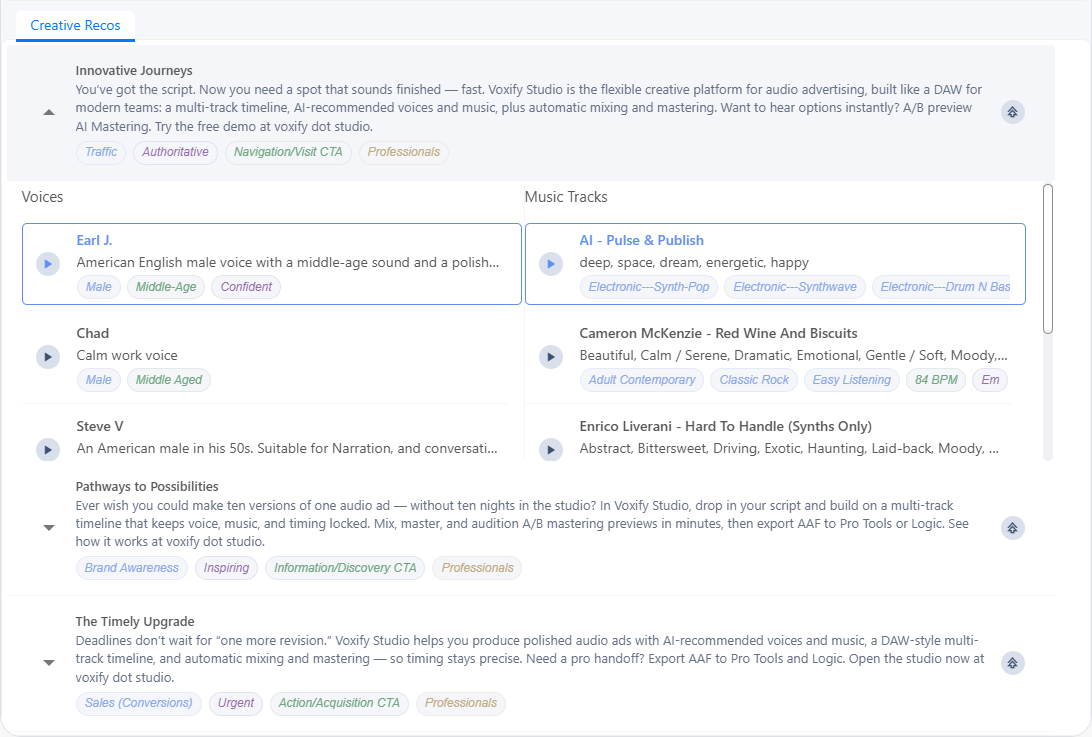Click the Calm work voice description
The height and width of the screenshot is (737, 1092).
point(127,355)
